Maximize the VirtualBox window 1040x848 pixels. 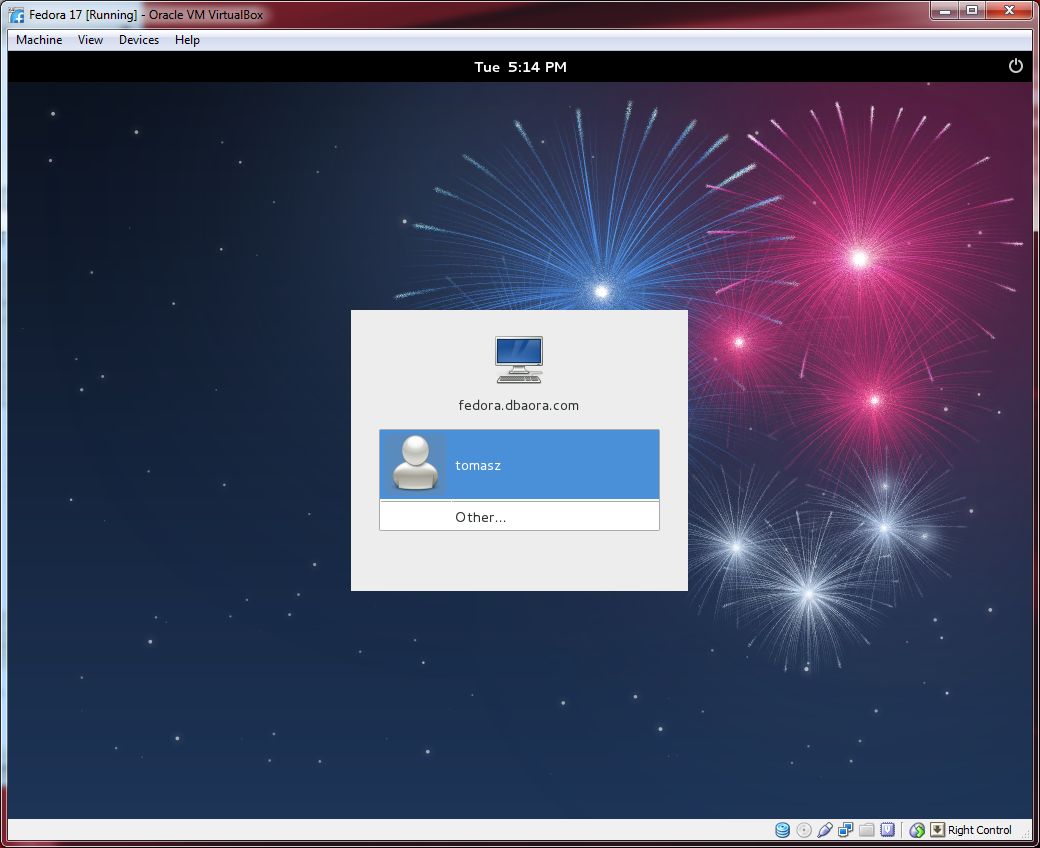pyautogui.click(x=972, y=11)
